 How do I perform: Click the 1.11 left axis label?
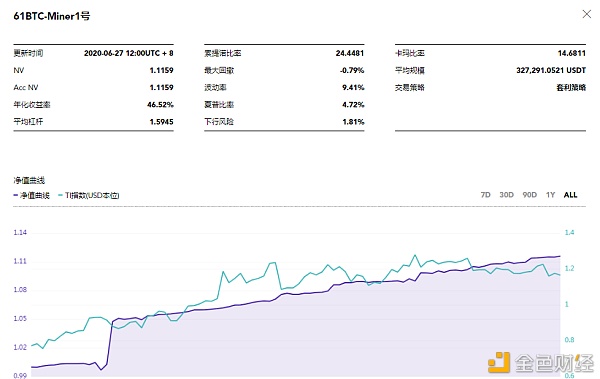click(20, 261)
